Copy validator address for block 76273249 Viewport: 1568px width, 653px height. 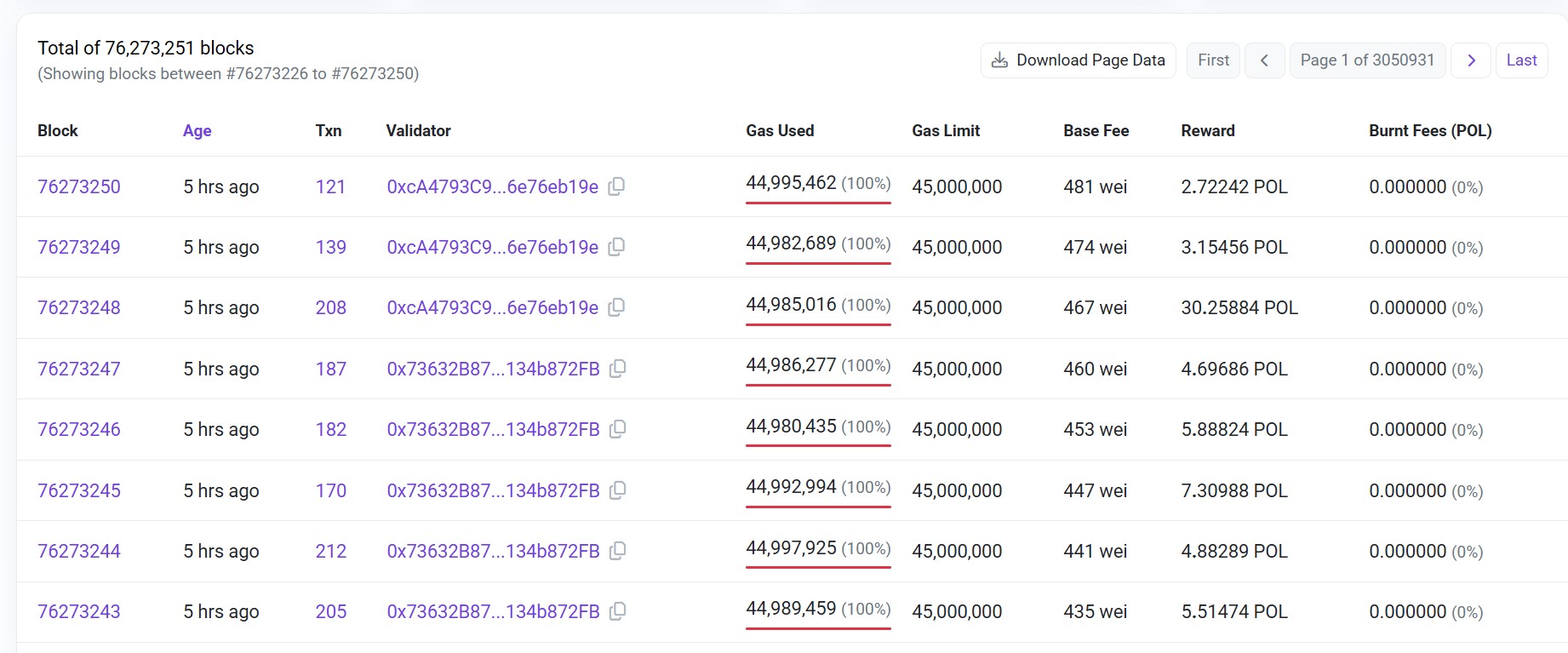coord(616,247)
